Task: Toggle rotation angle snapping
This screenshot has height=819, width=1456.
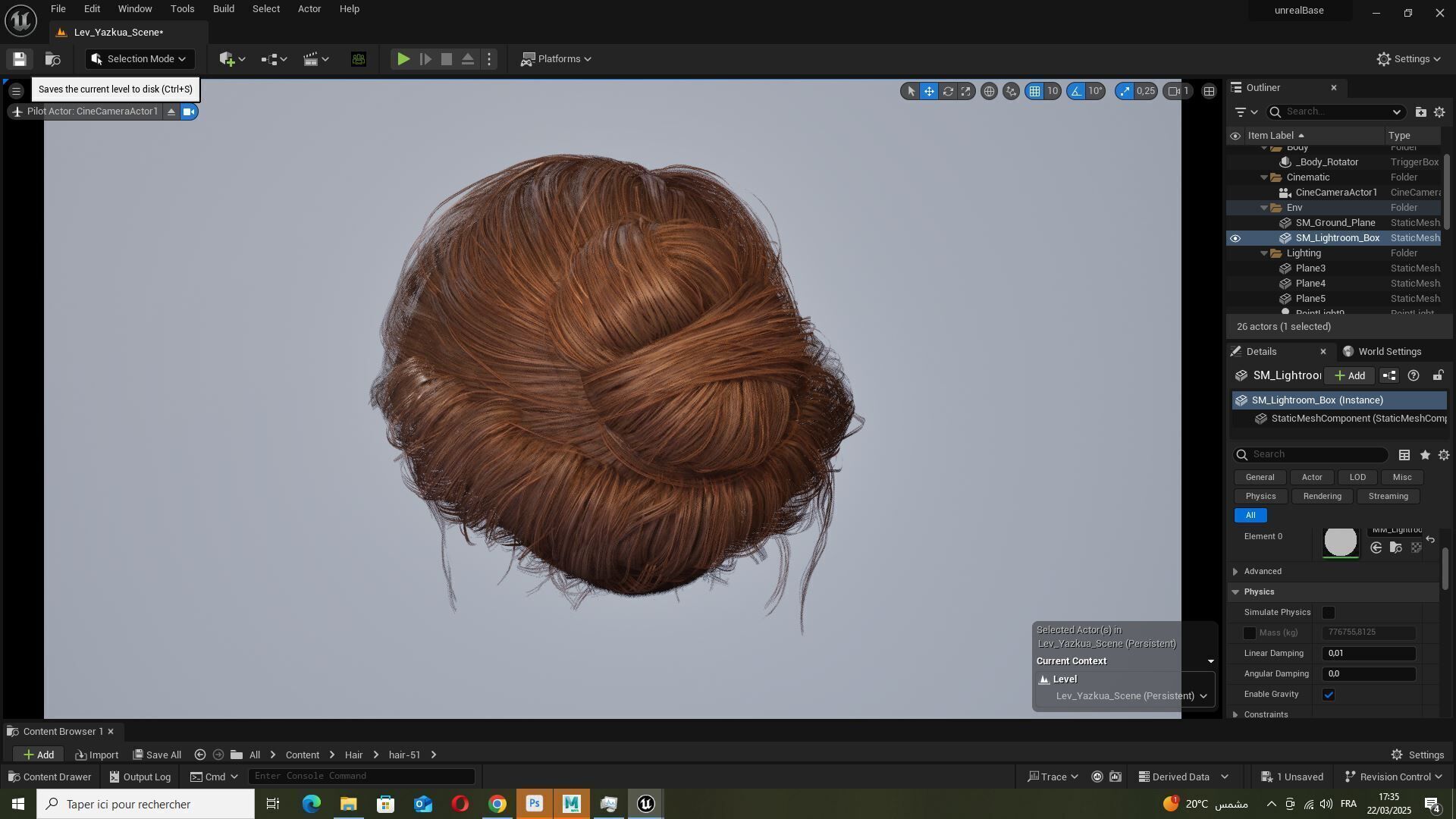Action: (x=1076, y=92)
